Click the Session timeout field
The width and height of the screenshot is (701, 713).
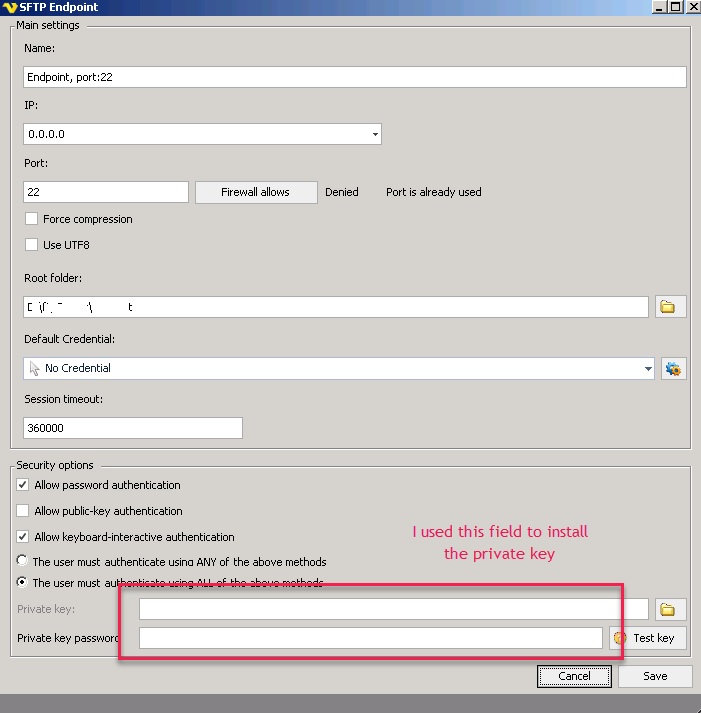[132, 428]
